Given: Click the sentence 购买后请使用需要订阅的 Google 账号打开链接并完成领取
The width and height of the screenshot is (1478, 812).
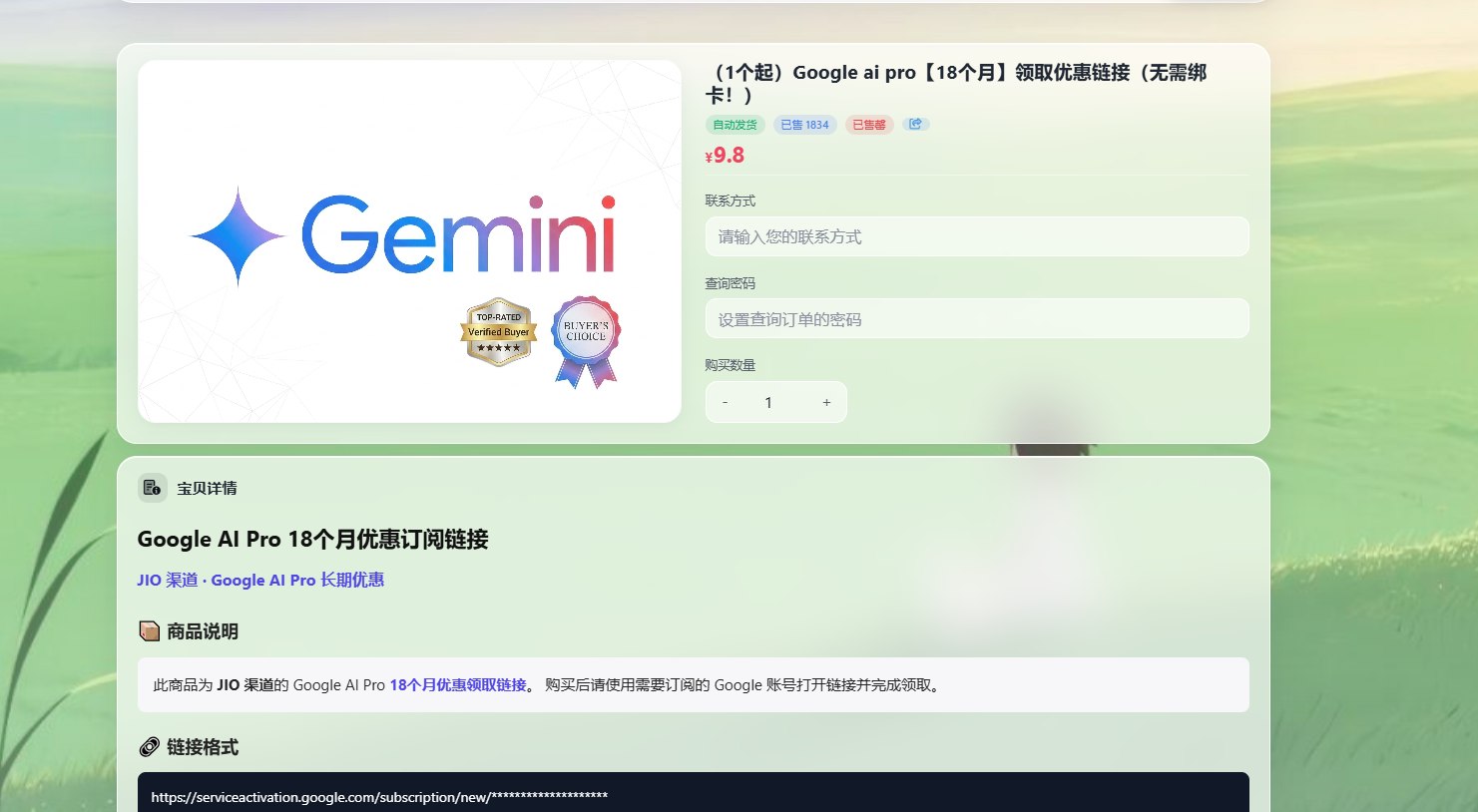Looking at the screenshot, I should pyautogui.click(x=741, y=685).
